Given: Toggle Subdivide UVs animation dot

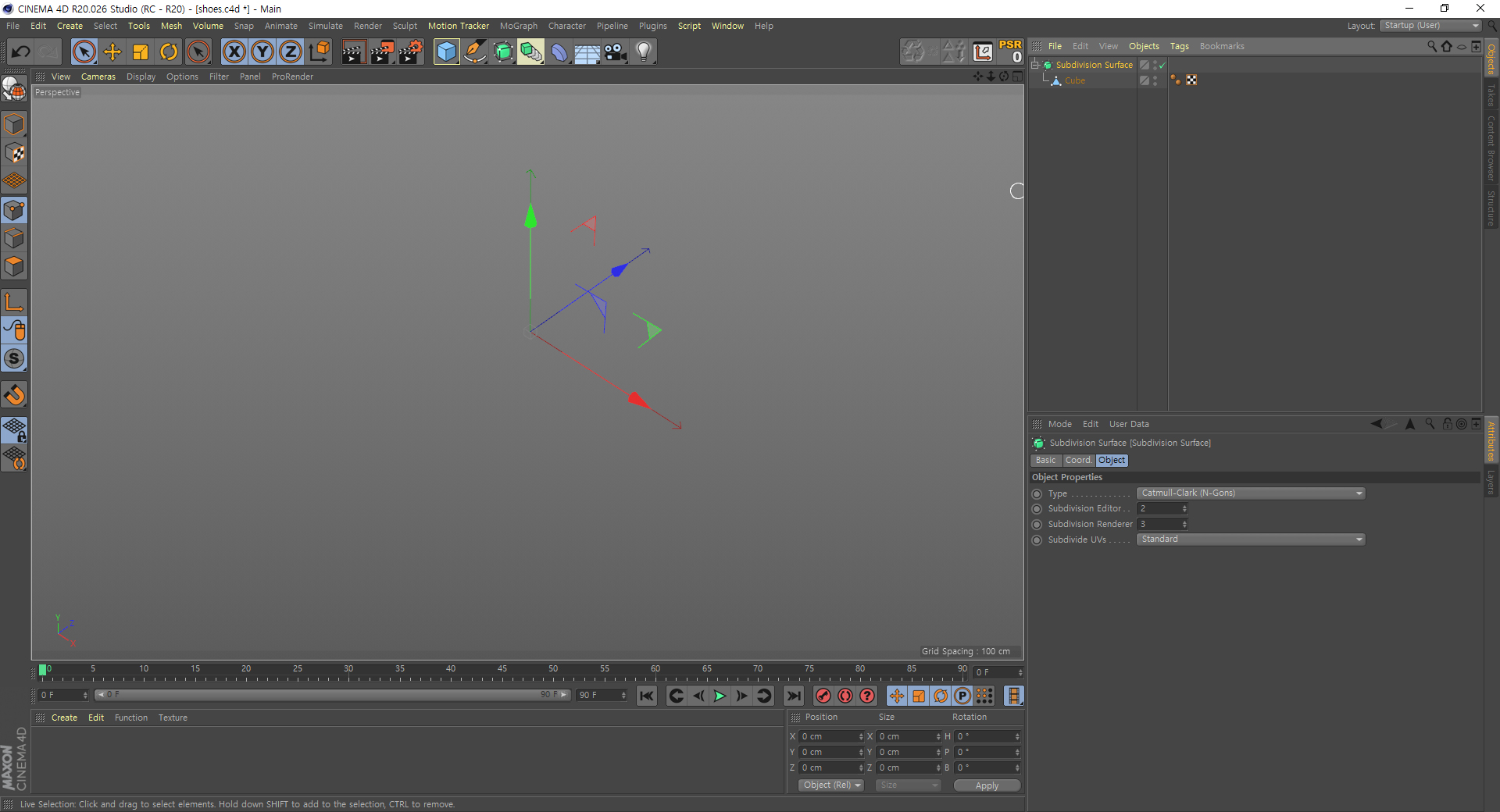Looking at the screenshot, I should click(1037, 540).
